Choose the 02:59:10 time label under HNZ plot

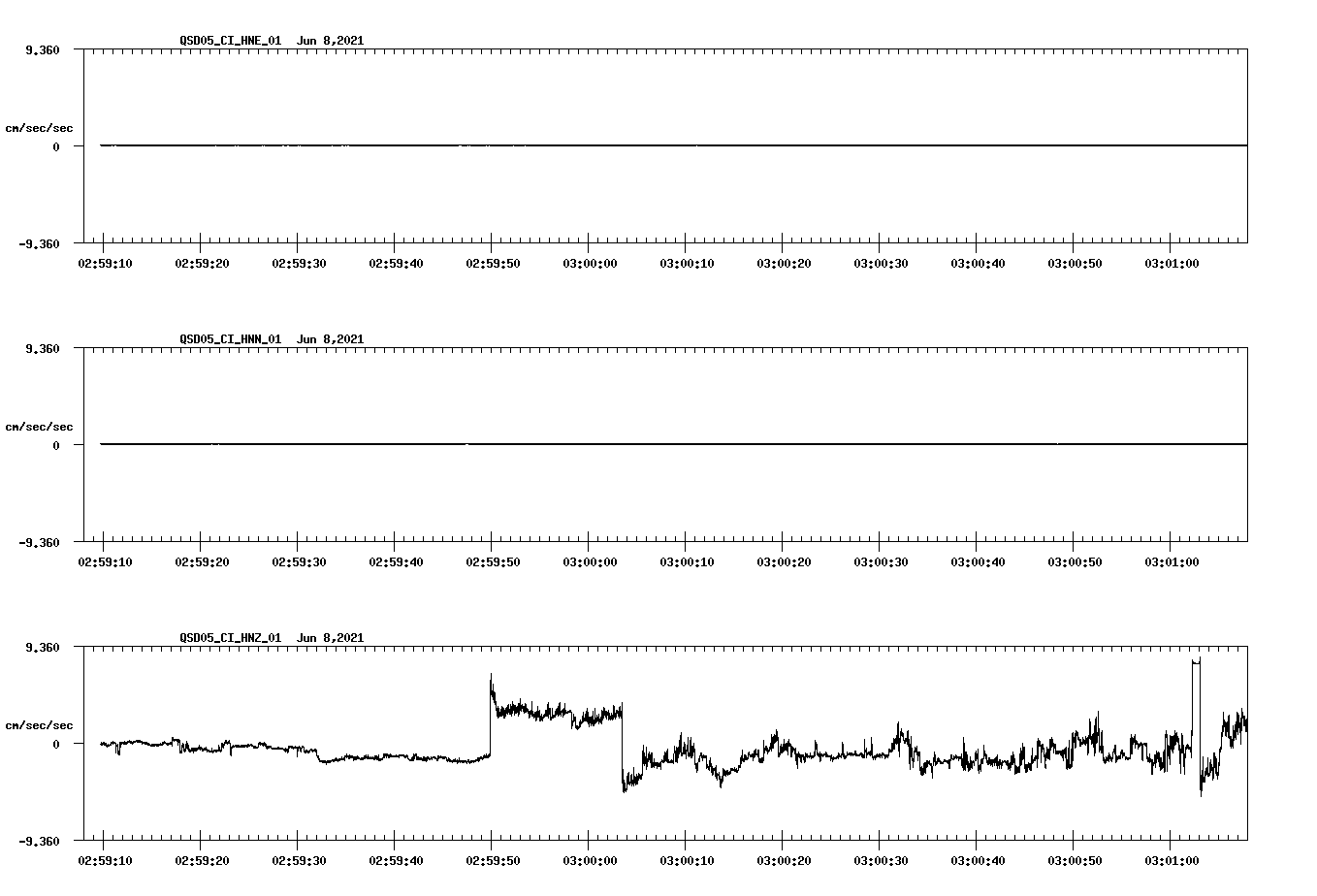pyautogui.click(x=105, y=860)
